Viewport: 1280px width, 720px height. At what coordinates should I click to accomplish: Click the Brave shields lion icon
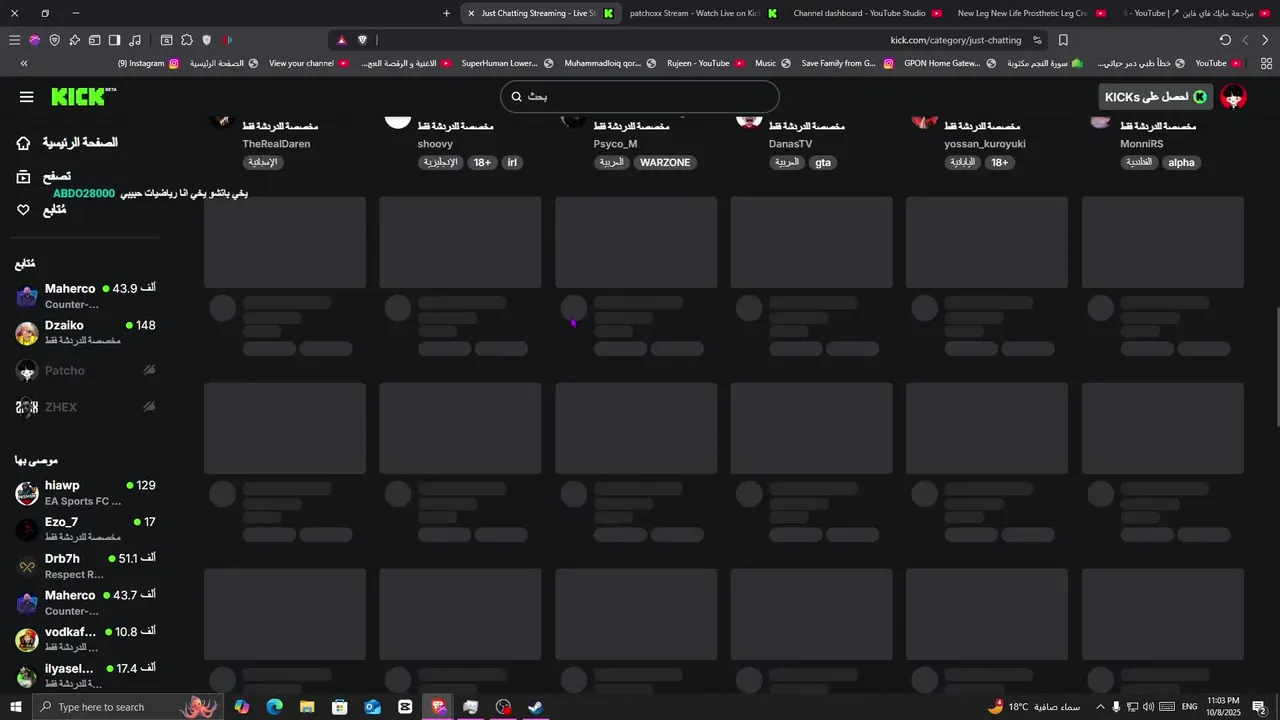click(x=362, y=40)
